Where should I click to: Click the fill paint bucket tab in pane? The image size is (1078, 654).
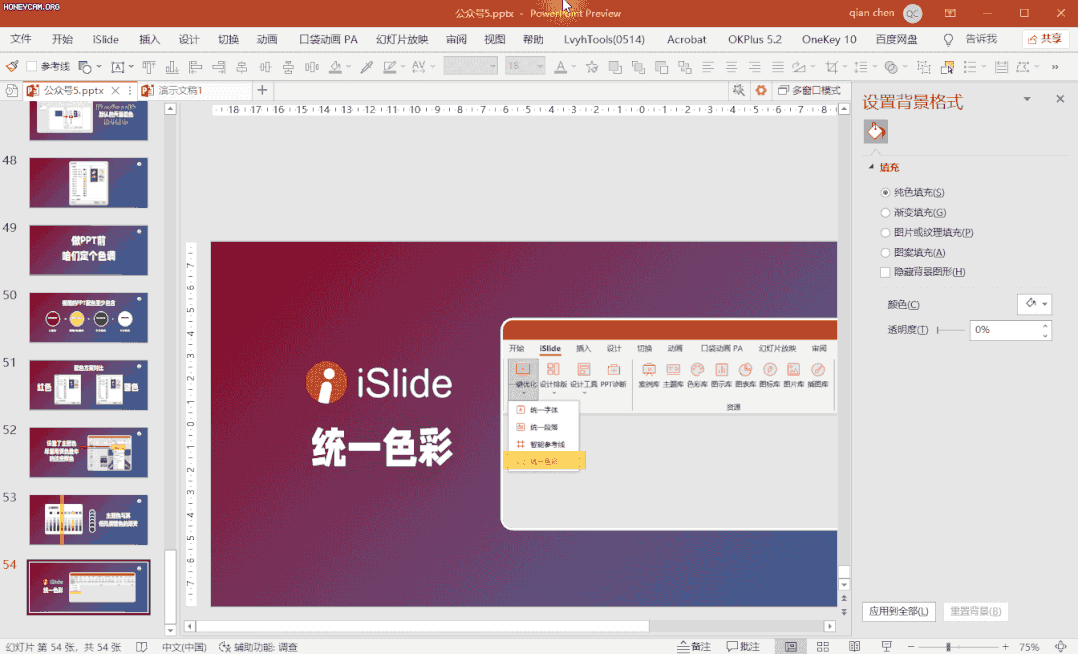875,131
